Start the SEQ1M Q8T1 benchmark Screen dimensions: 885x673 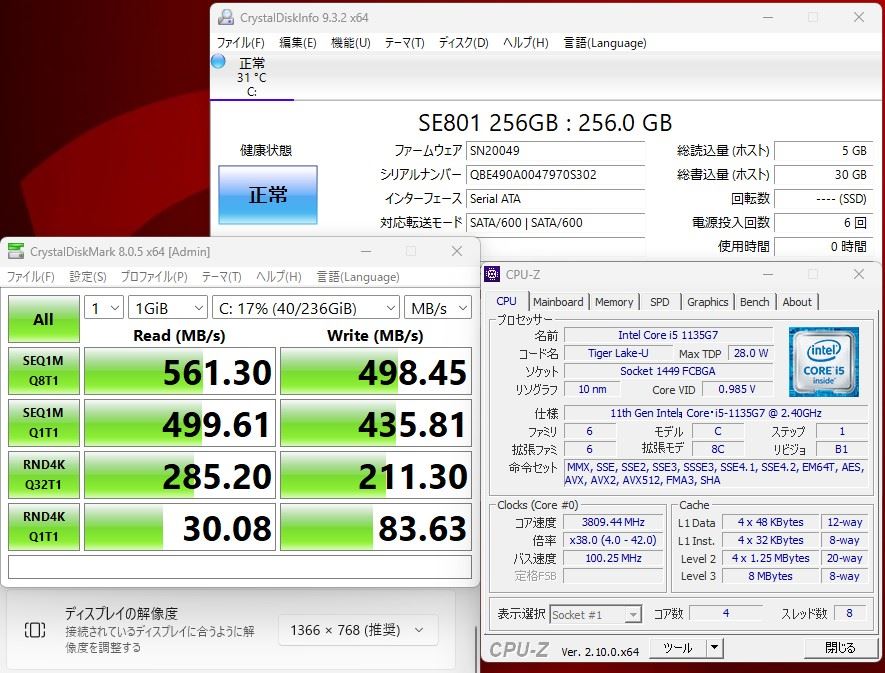point(43,371)
